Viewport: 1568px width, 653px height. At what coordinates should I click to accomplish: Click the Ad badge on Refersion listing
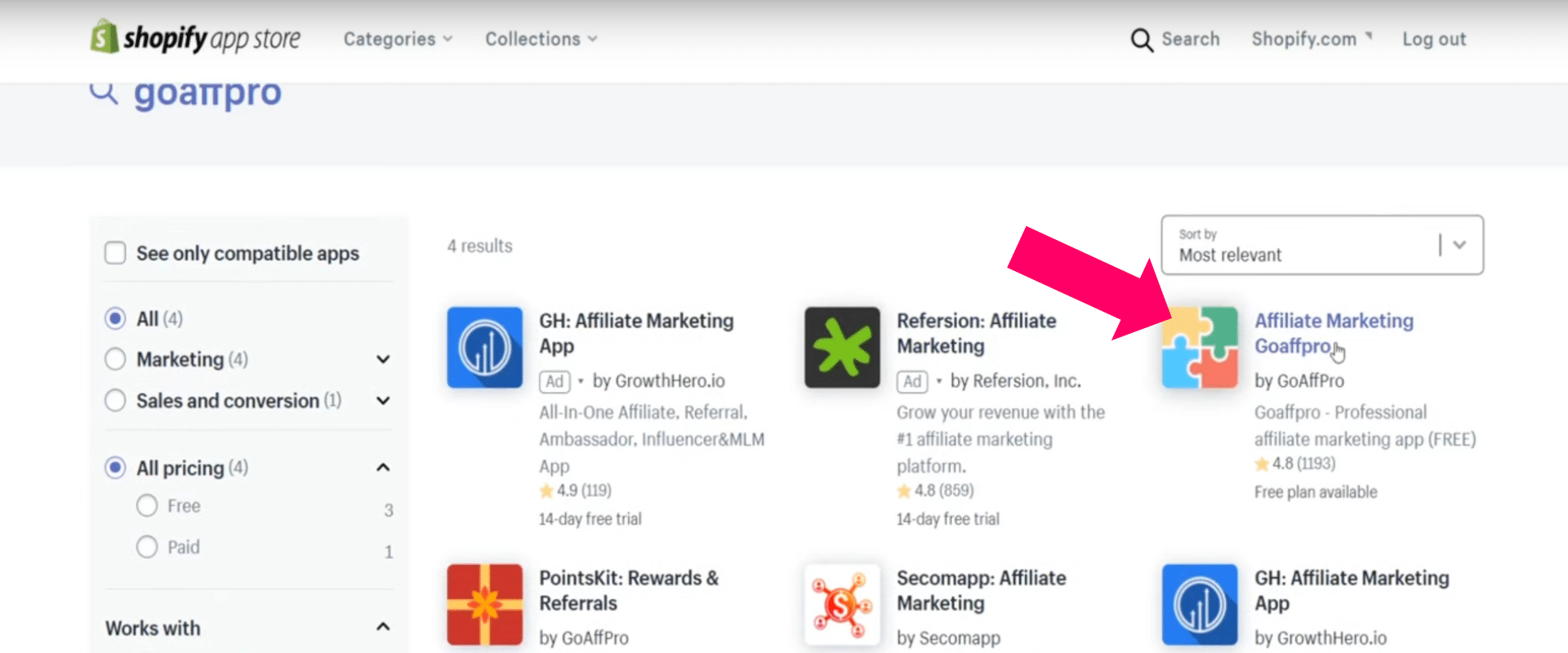(x=912, y=381)
